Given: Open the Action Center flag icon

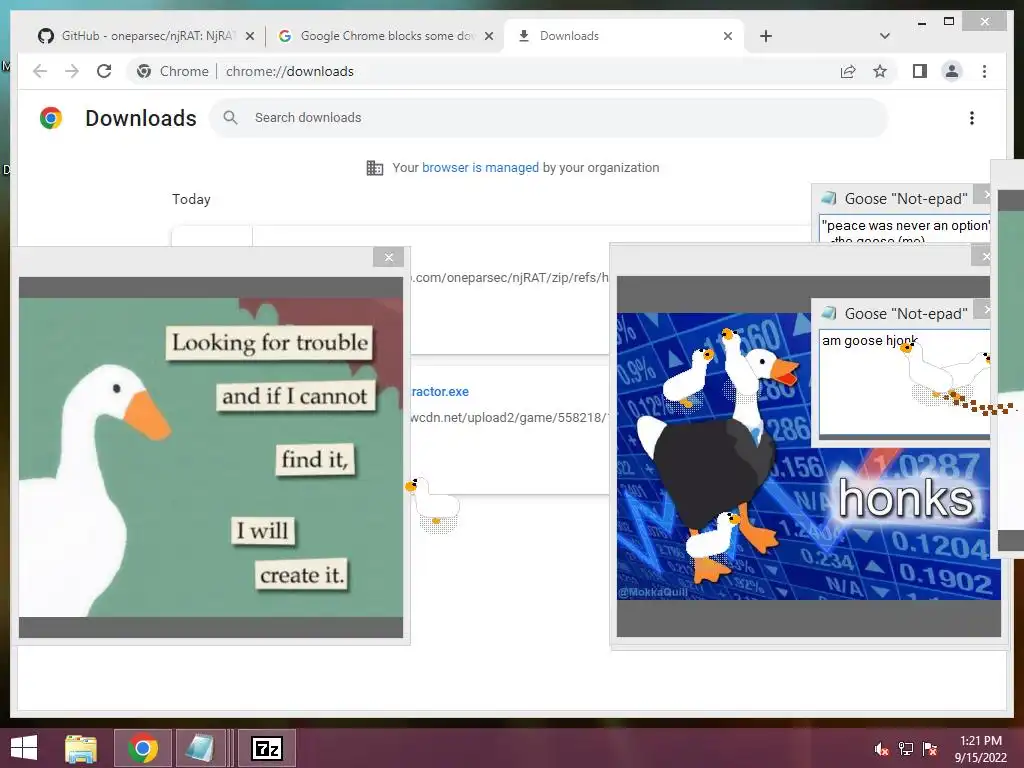Looking at the screenshot, I should (x=929, y=748).
